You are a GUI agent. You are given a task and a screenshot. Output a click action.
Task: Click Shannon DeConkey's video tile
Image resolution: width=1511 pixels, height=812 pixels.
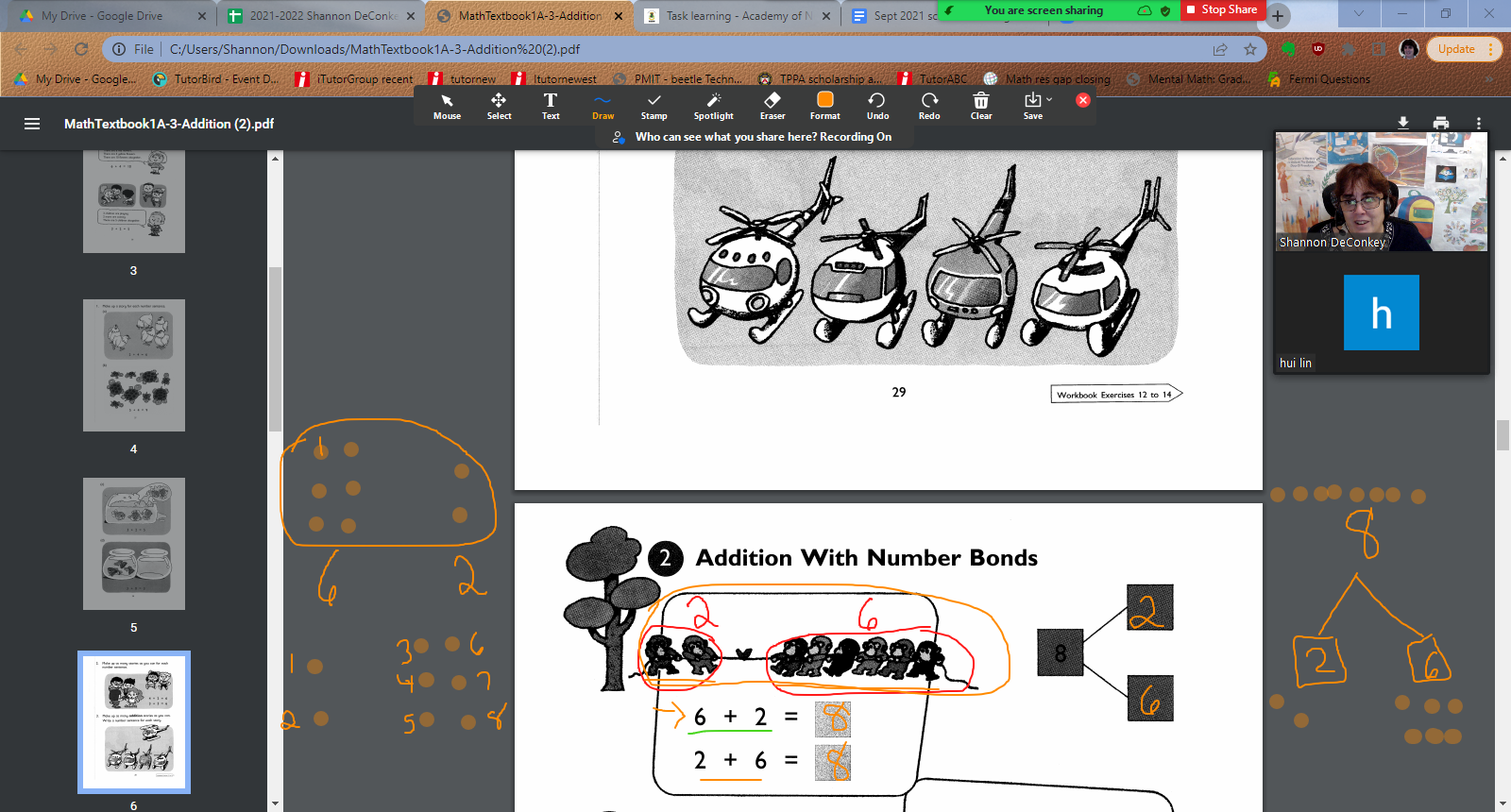[x=1382, y=192]
